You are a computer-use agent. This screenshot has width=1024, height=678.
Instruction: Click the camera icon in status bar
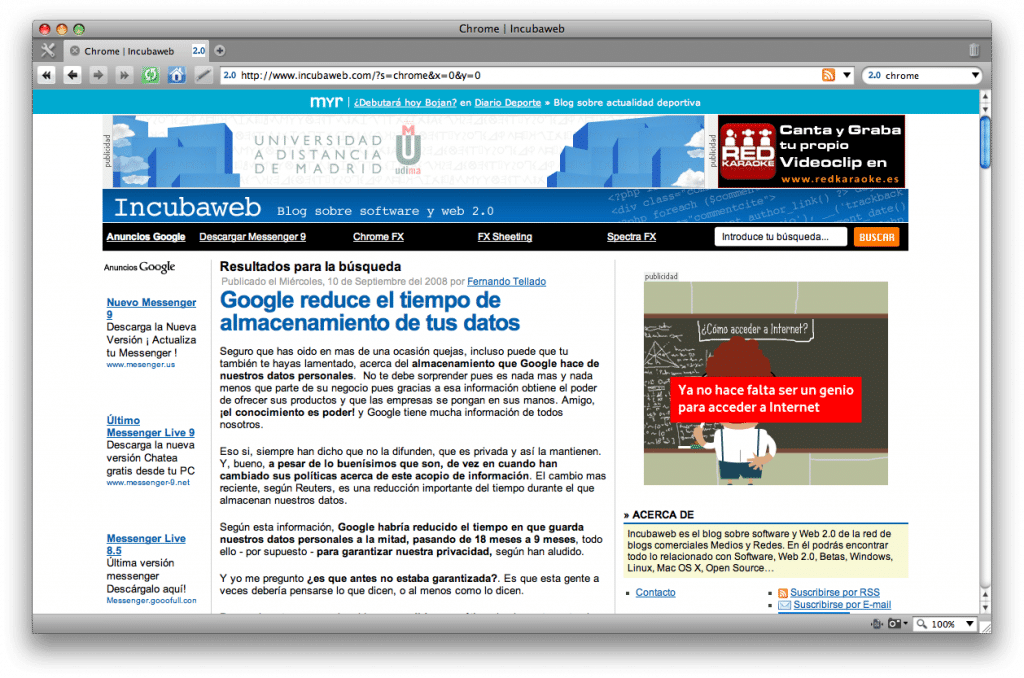click(894, 624)
